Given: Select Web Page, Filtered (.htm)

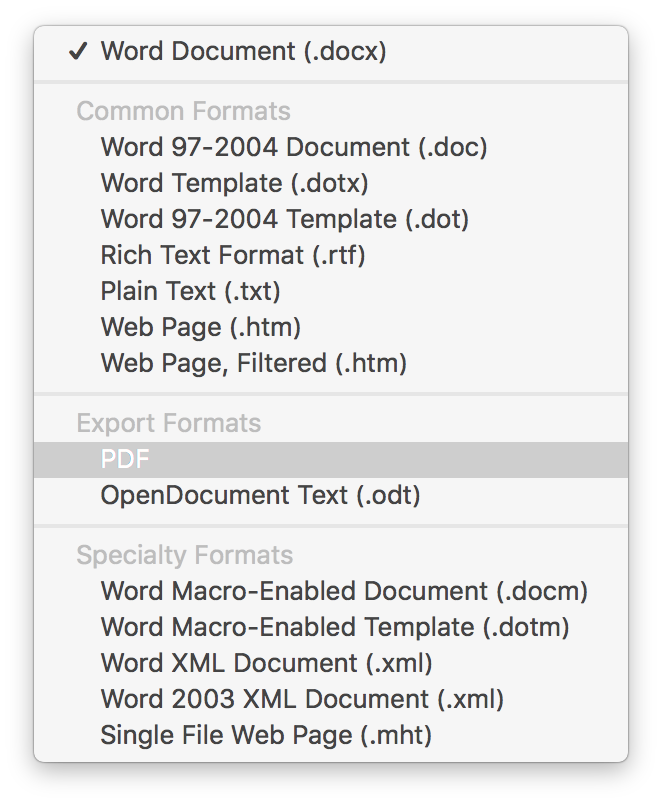Looking at the screenshot, I should (331, 363).
